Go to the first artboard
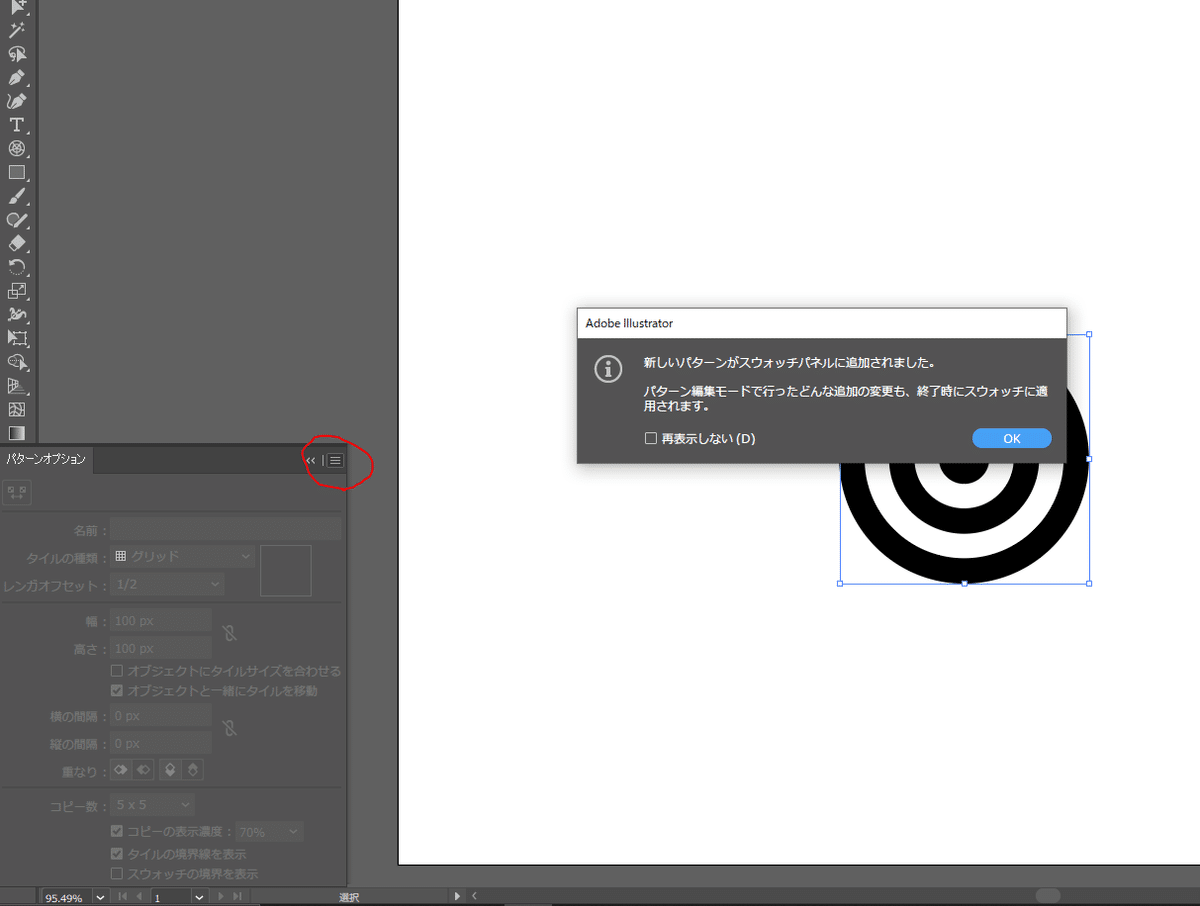The height and width of the screenshot is (906, 1200). (123, 897)
